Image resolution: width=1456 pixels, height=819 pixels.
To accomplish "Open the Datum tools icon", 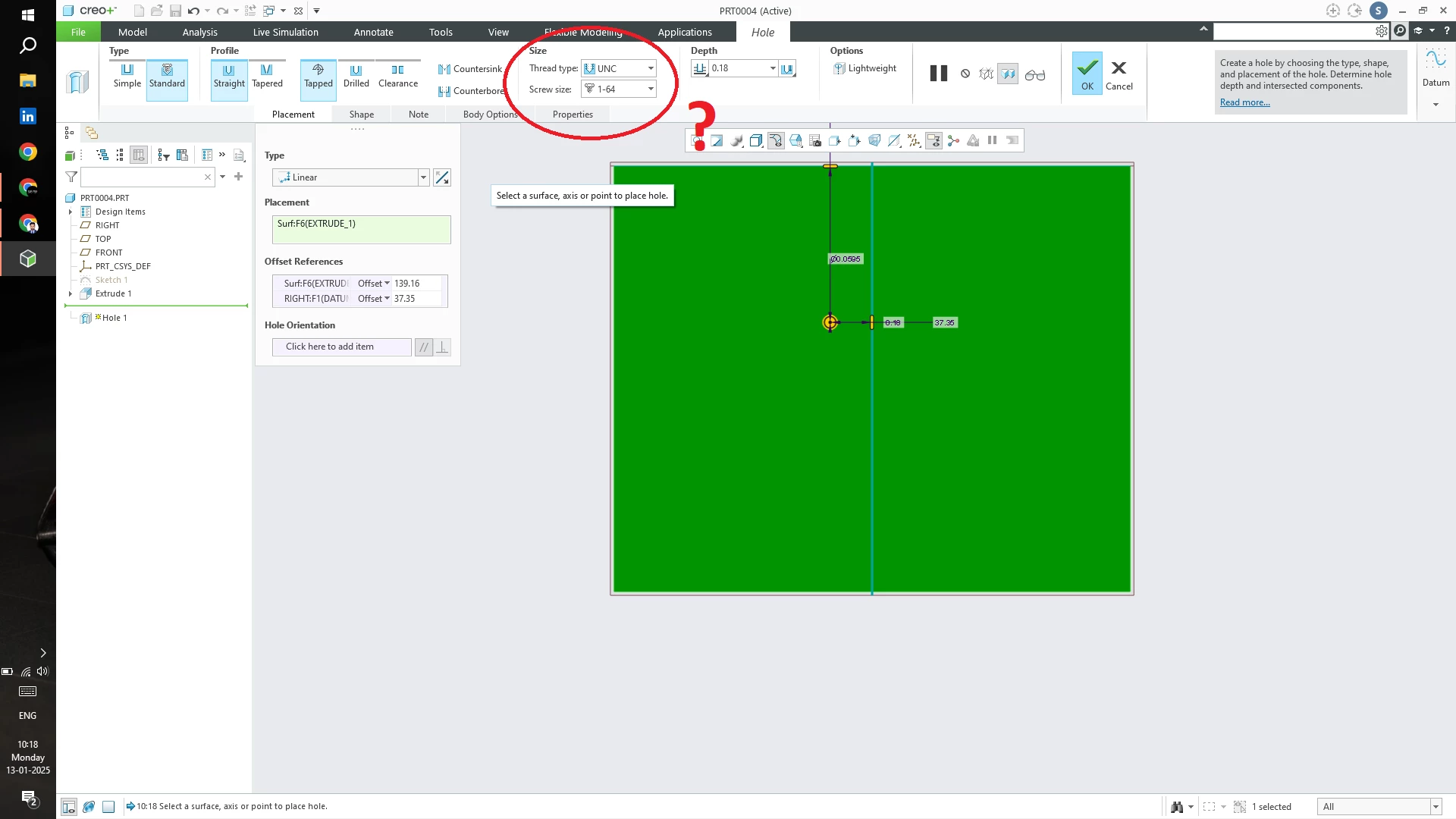I will (x=1435, y=68).
